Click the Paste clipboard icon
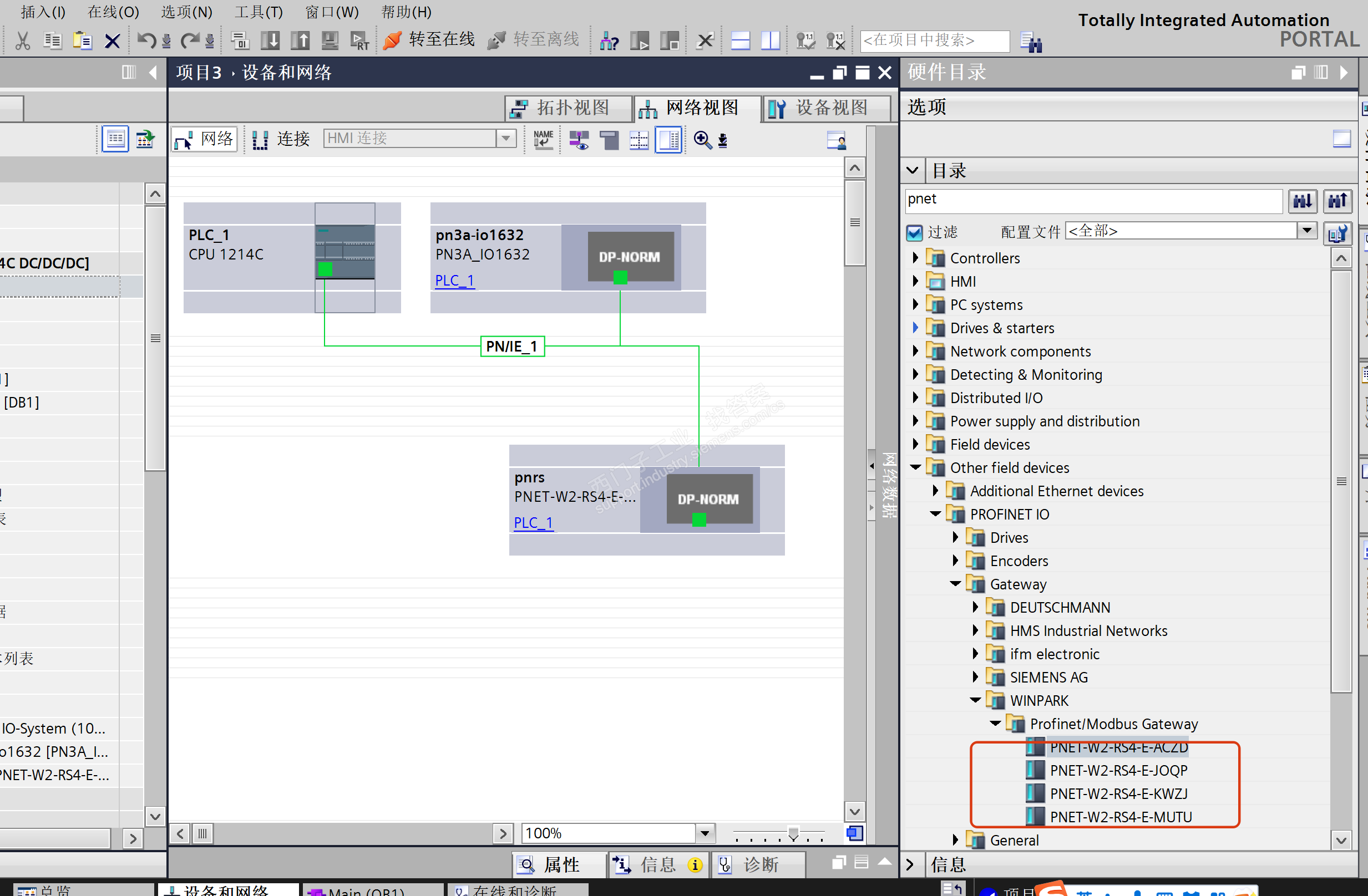This screenshot has width=1368, height=896. tap(82, 41)
